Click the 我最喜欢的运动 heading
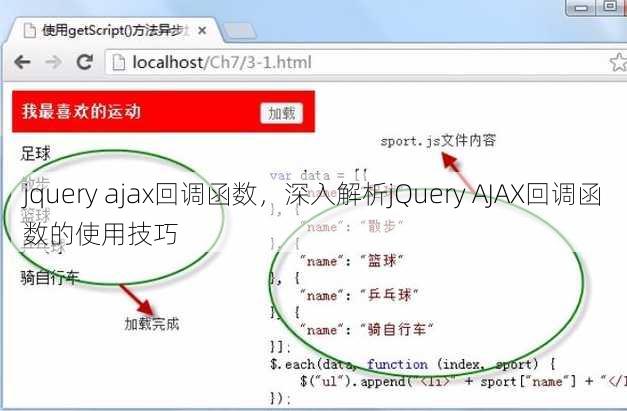627x411 pixels. click(82, 111)
